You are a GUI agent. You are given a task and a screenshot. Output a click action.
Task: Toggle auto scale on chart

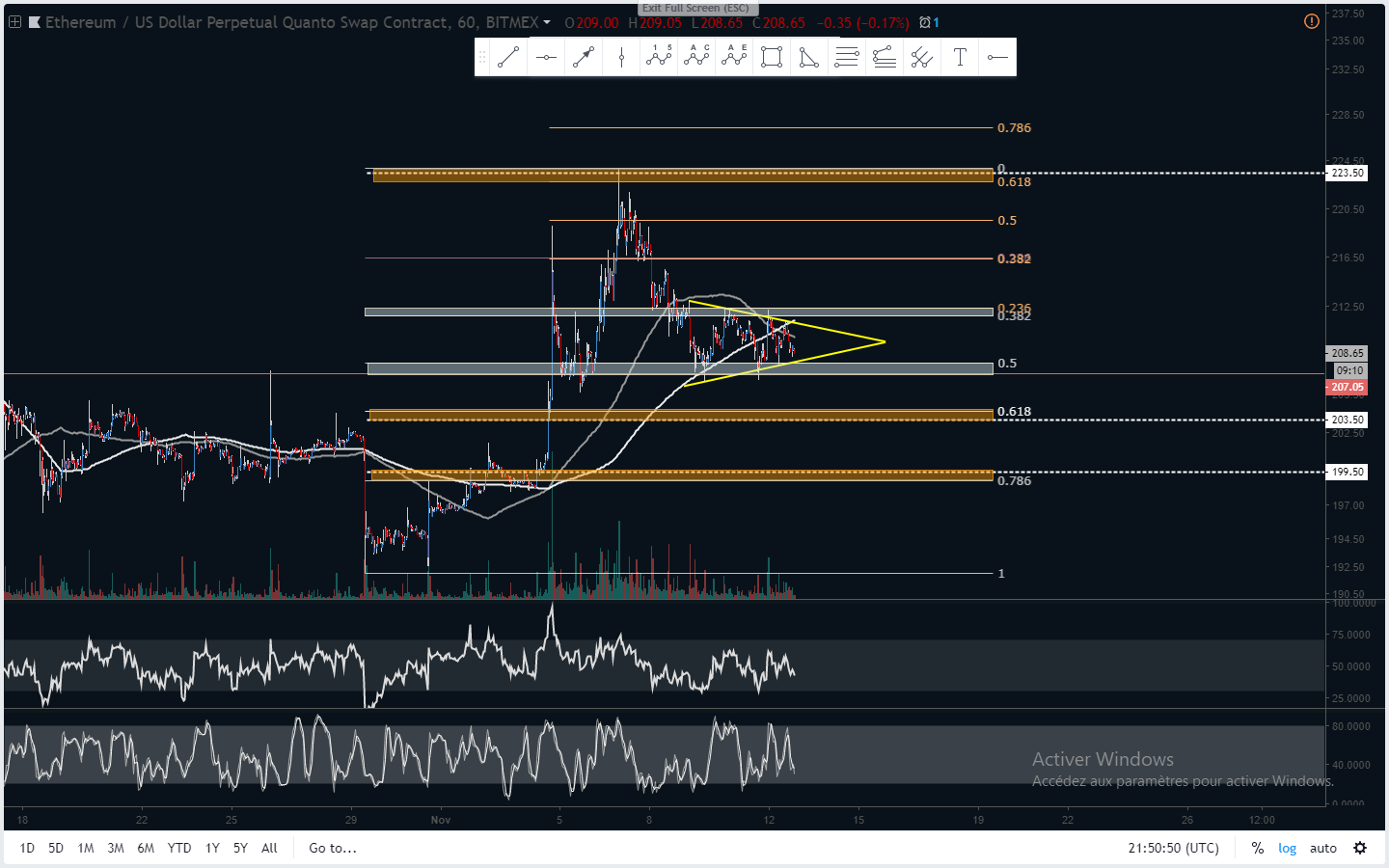[x=1322, y=848]
